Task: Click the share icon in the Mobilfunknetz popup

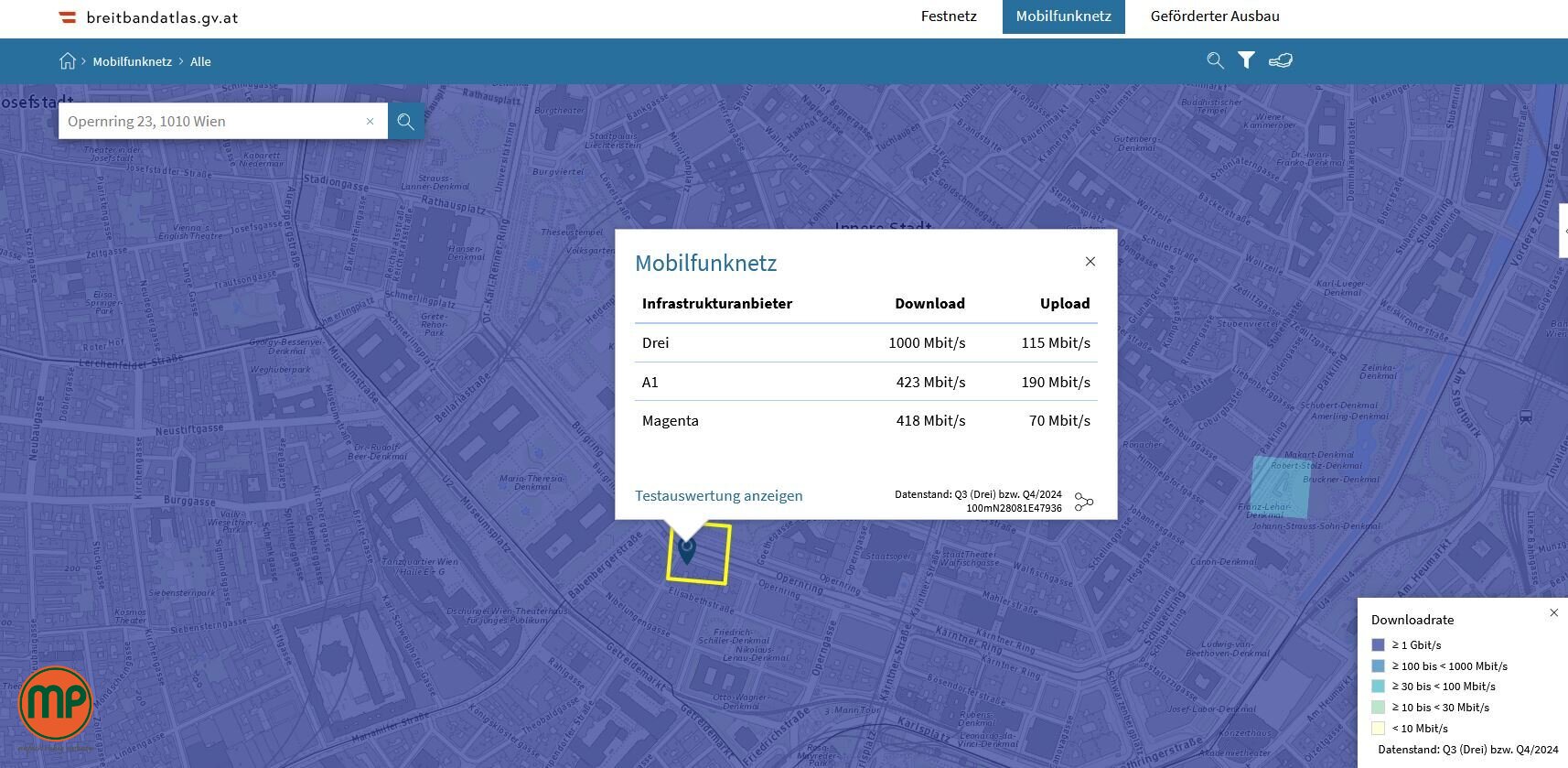Action: tap(1084, 502)
